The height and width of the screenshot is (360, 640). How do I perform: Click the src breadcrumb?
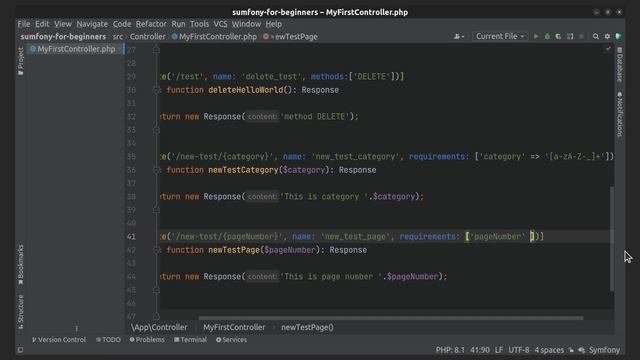118,36
